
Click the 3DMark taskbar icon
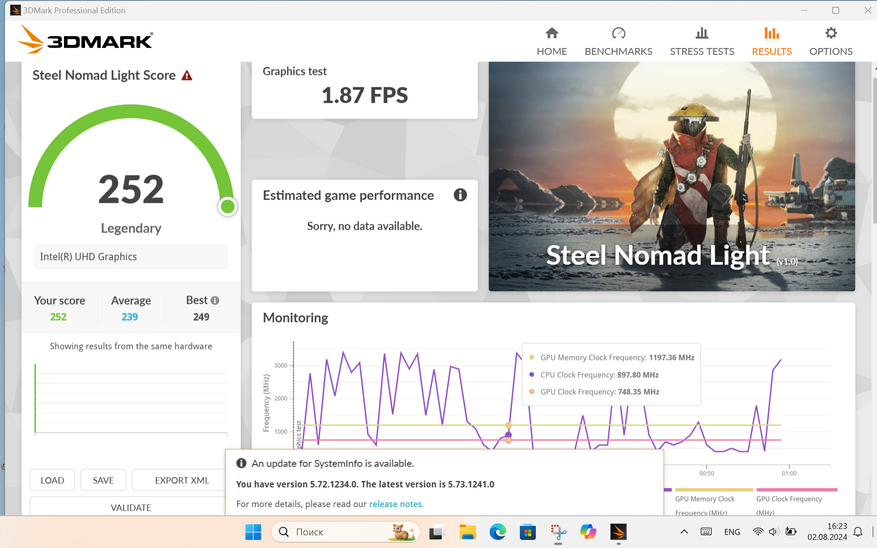click(618, 532)
